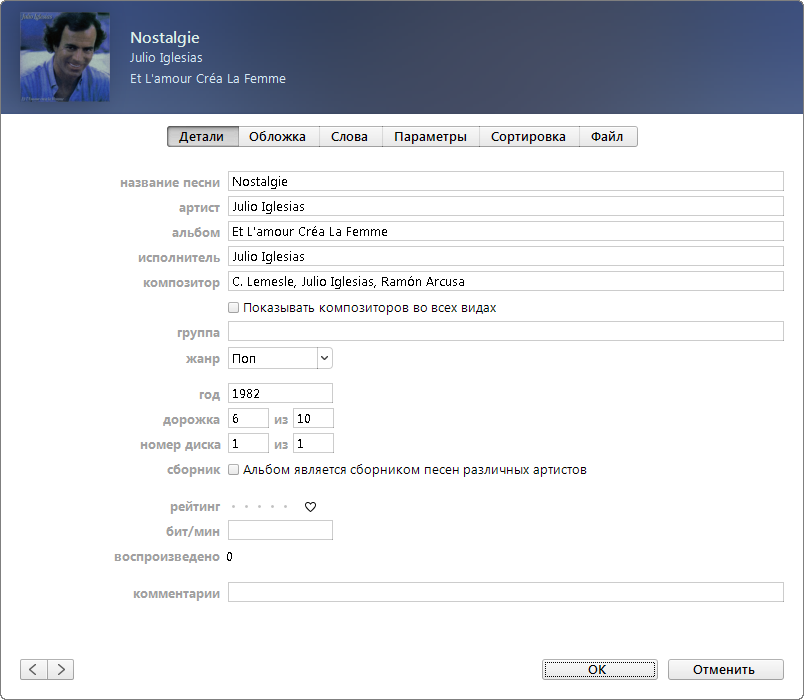Image resolution: width=804 pixels, height=700 pixels.
Task: Toggle the 'Альбом является сборником' checkbox
Action: [234, 470]
